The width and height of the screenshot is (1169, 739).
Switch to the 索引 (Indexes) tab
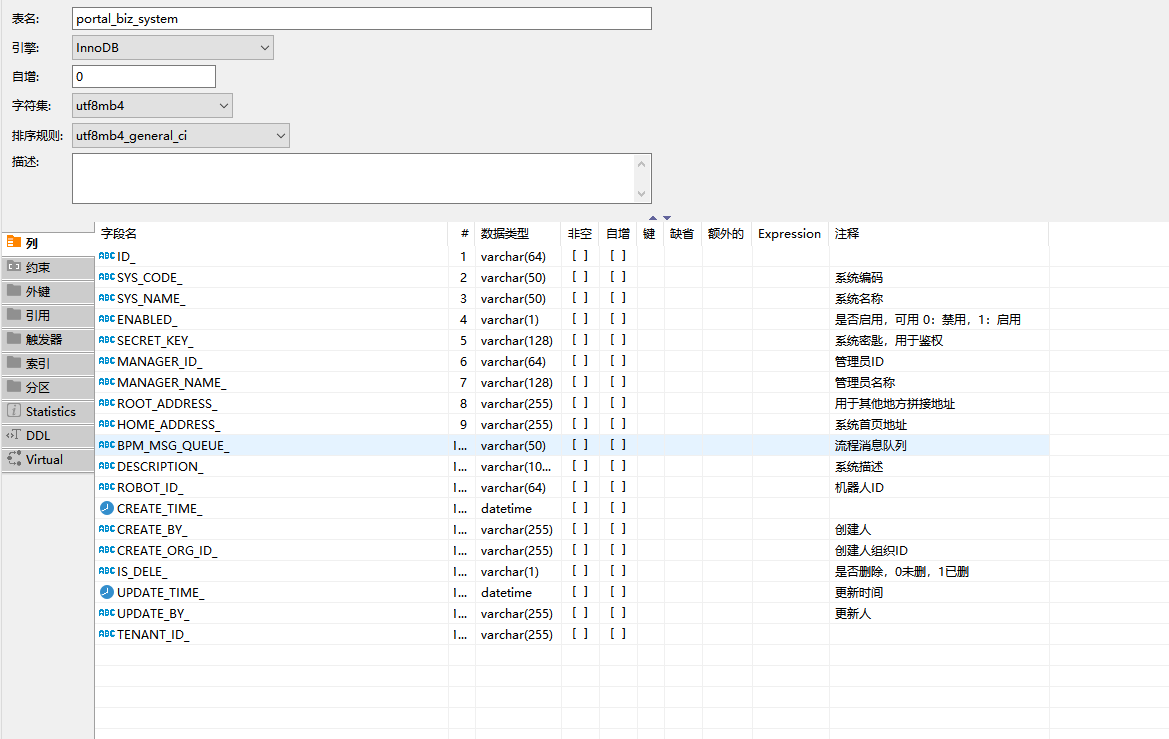(48, 363)
